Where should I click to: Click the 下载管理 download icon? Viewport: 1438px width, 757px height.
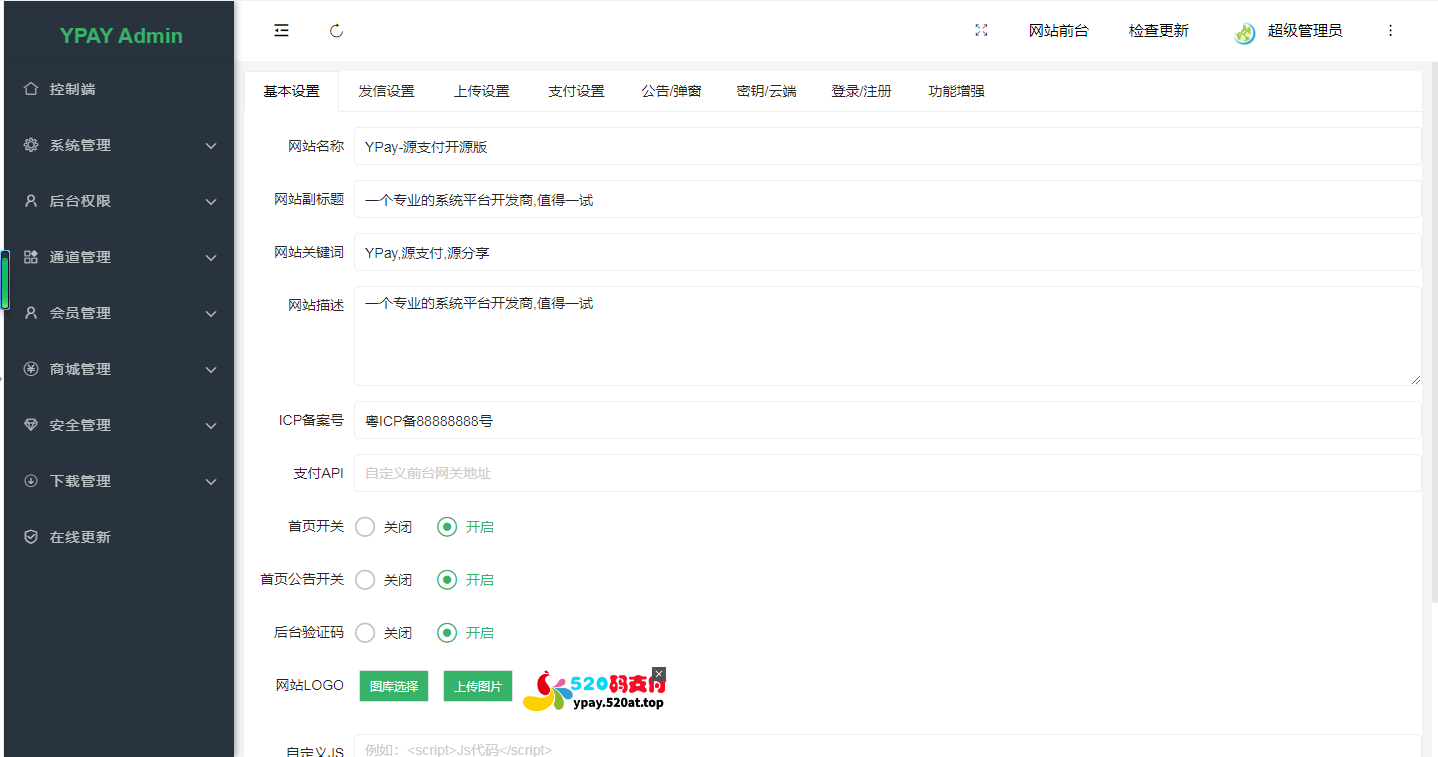coord(31,481)
